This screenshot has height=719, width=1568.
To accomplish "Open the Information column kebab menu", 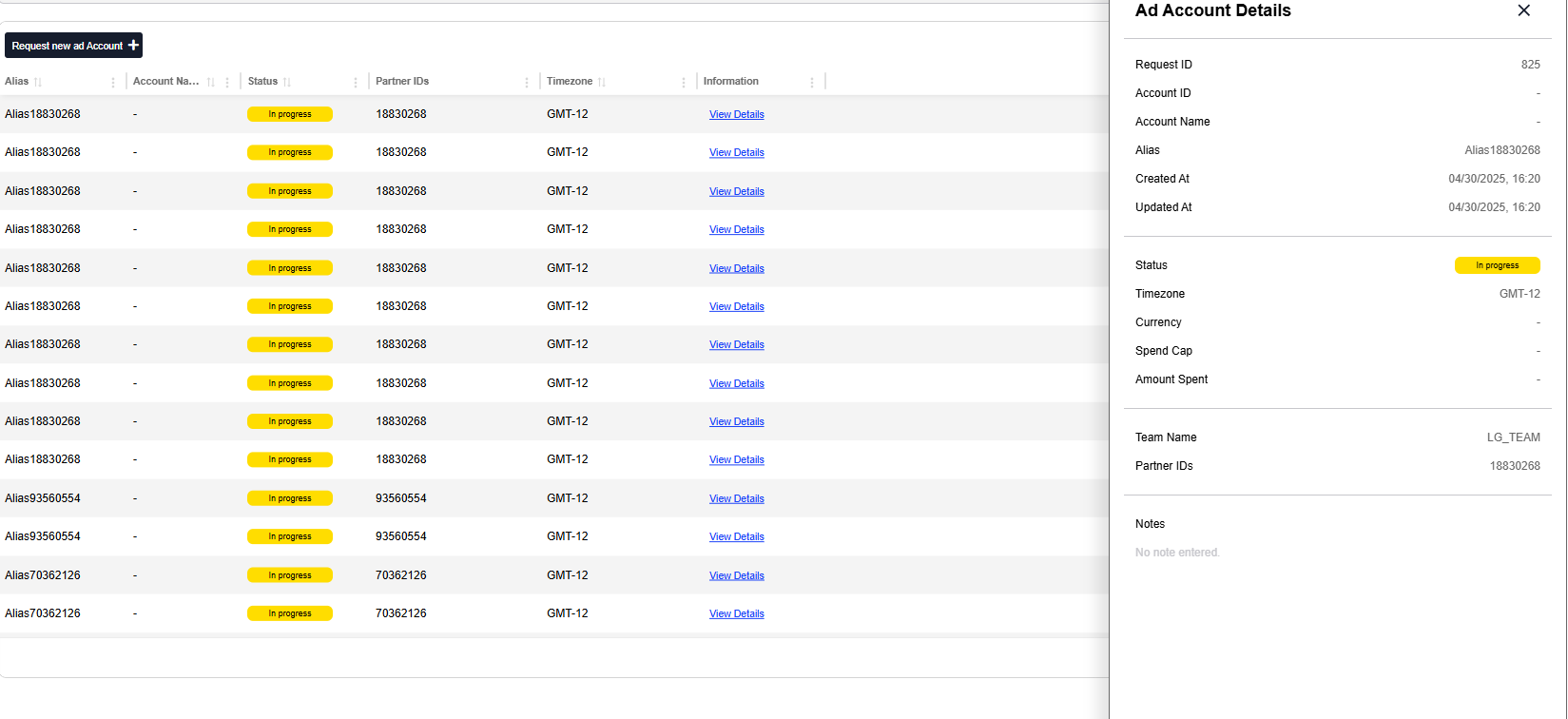I will (x=812, y=83).
